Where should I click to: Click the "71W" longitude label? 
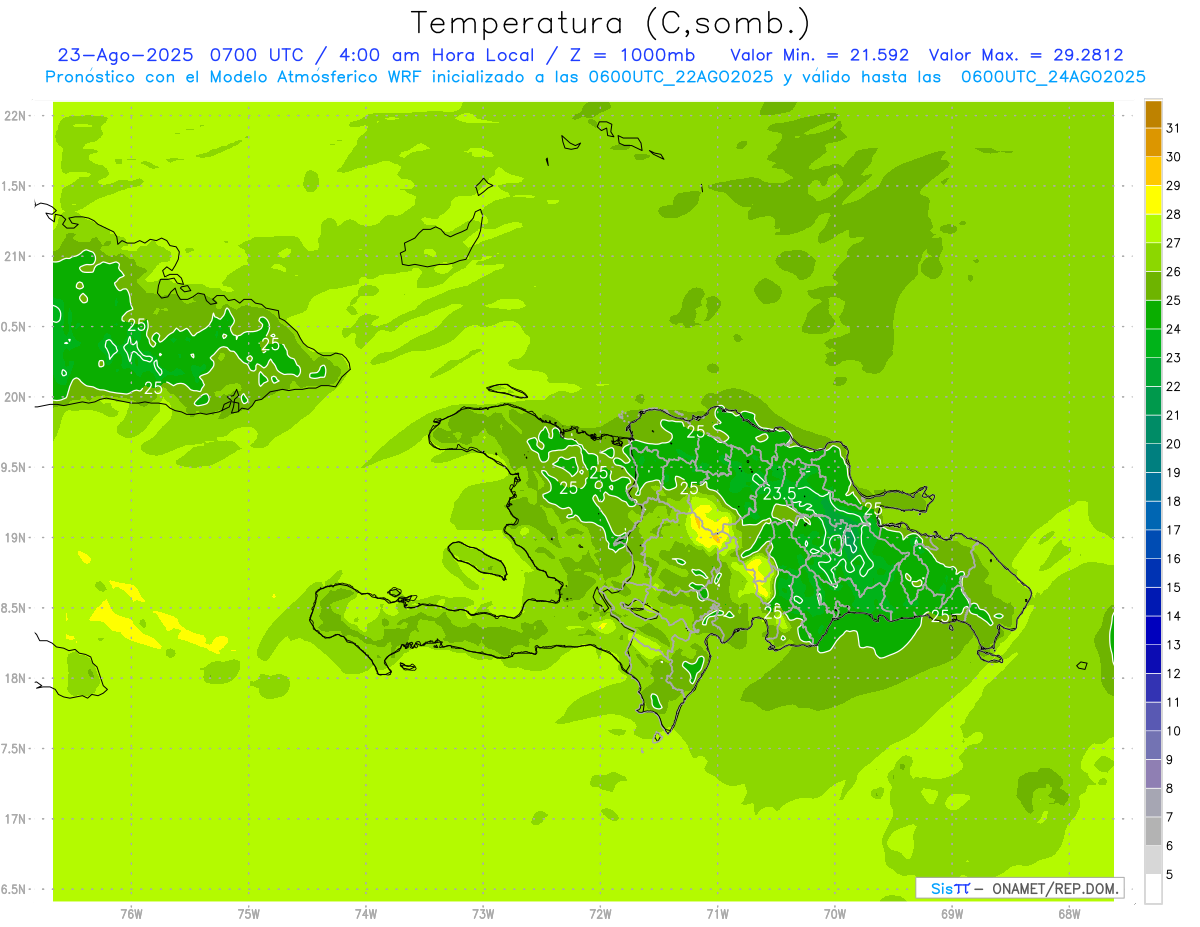[717, 914]
